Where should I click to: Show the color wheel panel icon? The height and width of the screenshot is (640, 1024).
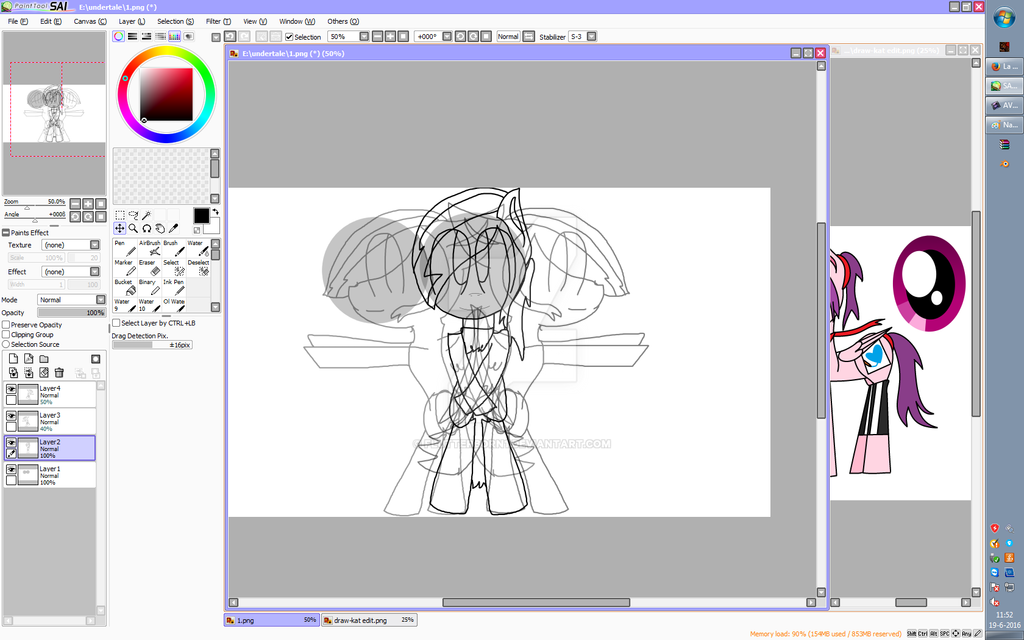pyautogui.click(x=118, y=37)
